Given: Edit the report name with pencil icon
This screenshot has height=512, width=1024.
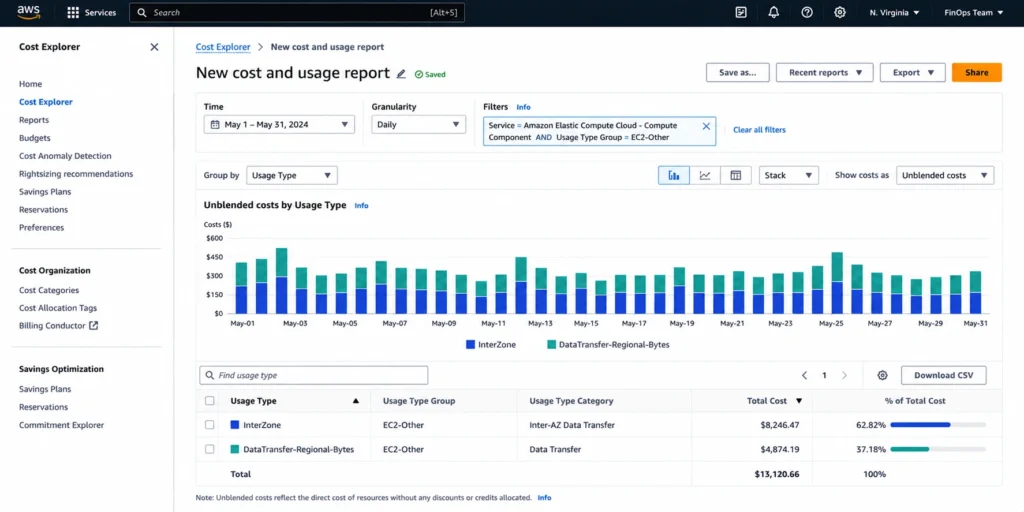Looking at the screenshot, I should (401, 74).
